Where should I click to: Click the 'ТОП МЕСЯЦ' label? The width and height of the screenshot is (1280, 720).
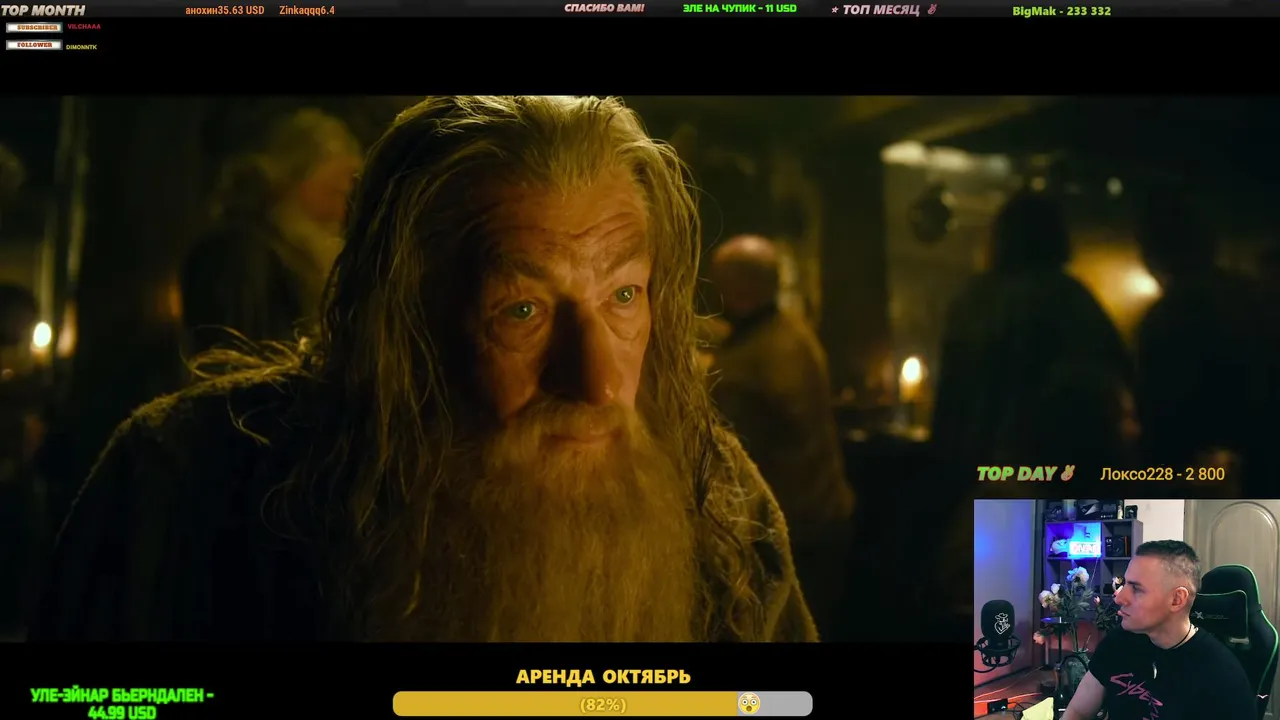pyautogui.click(x=880, y=10)
